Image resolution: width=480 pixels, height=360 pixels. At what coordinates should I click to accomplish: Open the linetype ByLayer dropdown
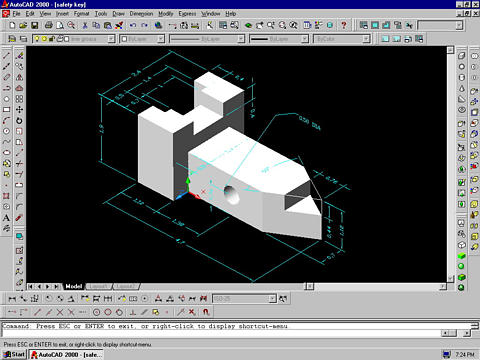[x=241, y=39]
